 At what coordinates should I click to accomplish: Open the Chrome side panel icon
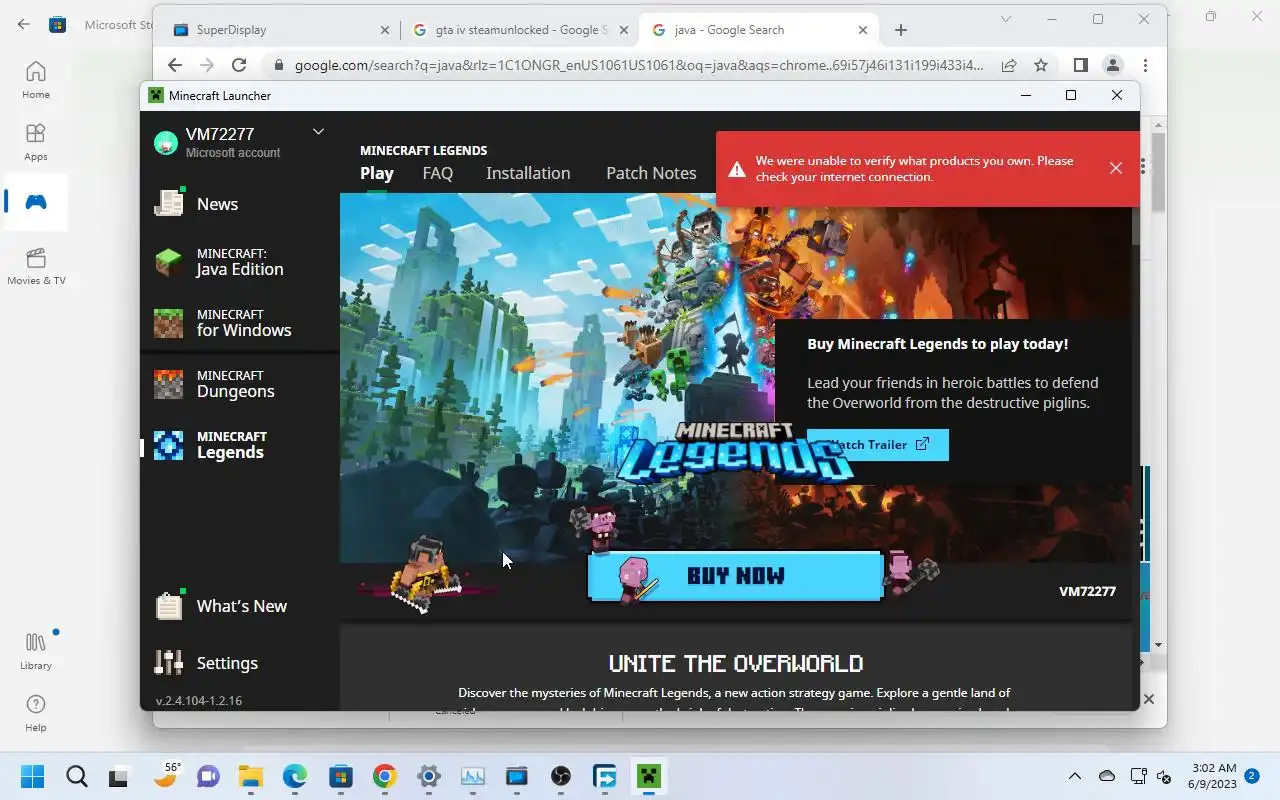pos(1080,65)
